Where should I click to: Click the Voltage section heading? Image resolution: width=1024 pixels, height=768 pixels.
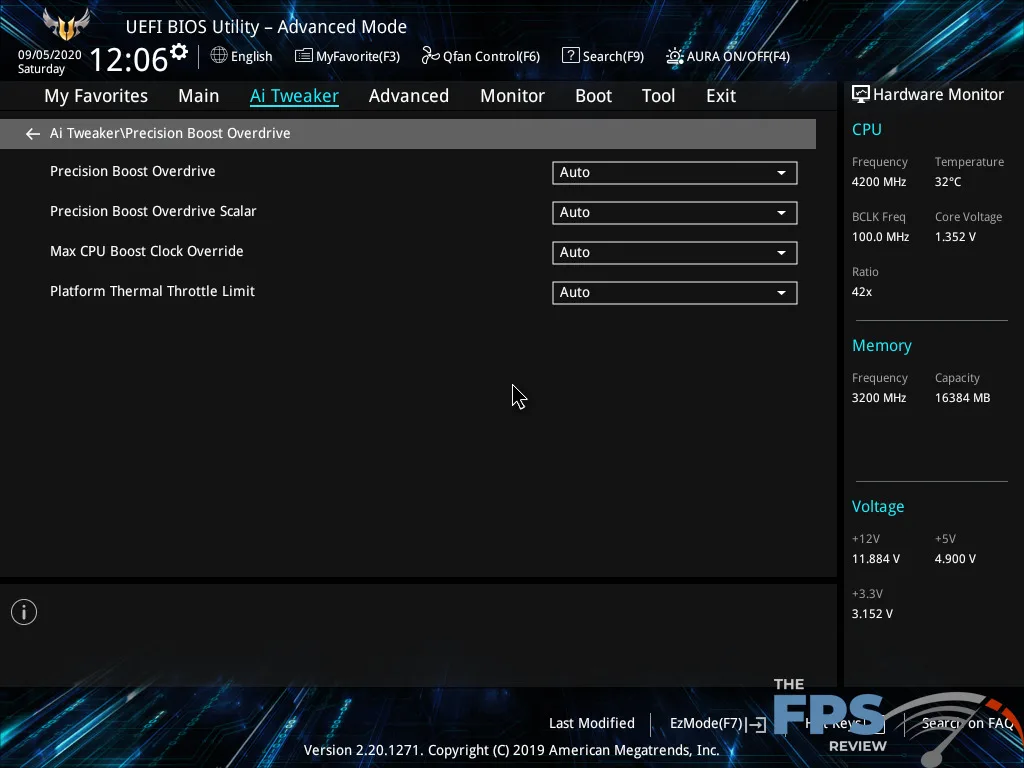tap(878, 507)
